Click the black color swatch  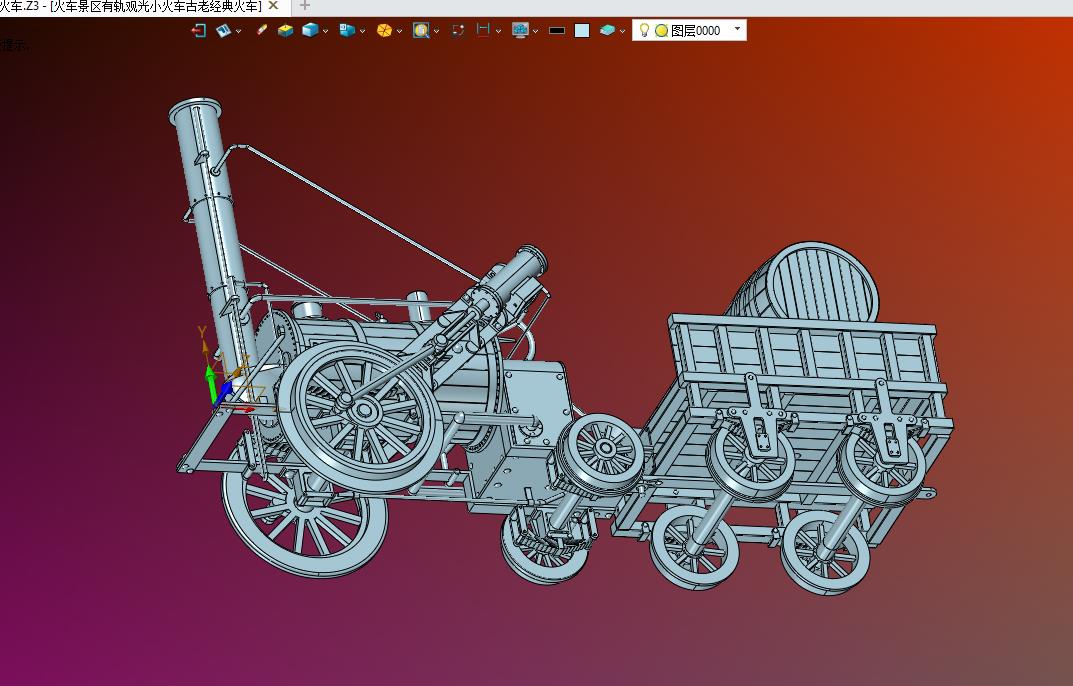coord(557,31)
